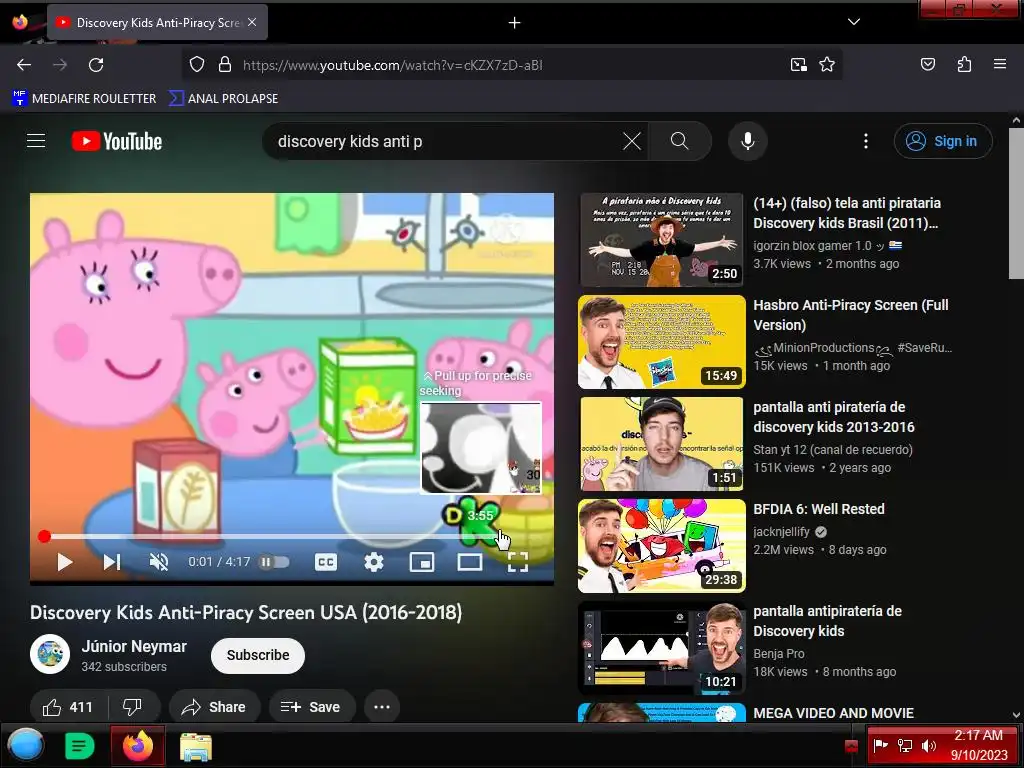This screenshot has width=1024, height=768.
Task: Open Júnior Neymar channel avatar
Action: (x=50, y=654)
